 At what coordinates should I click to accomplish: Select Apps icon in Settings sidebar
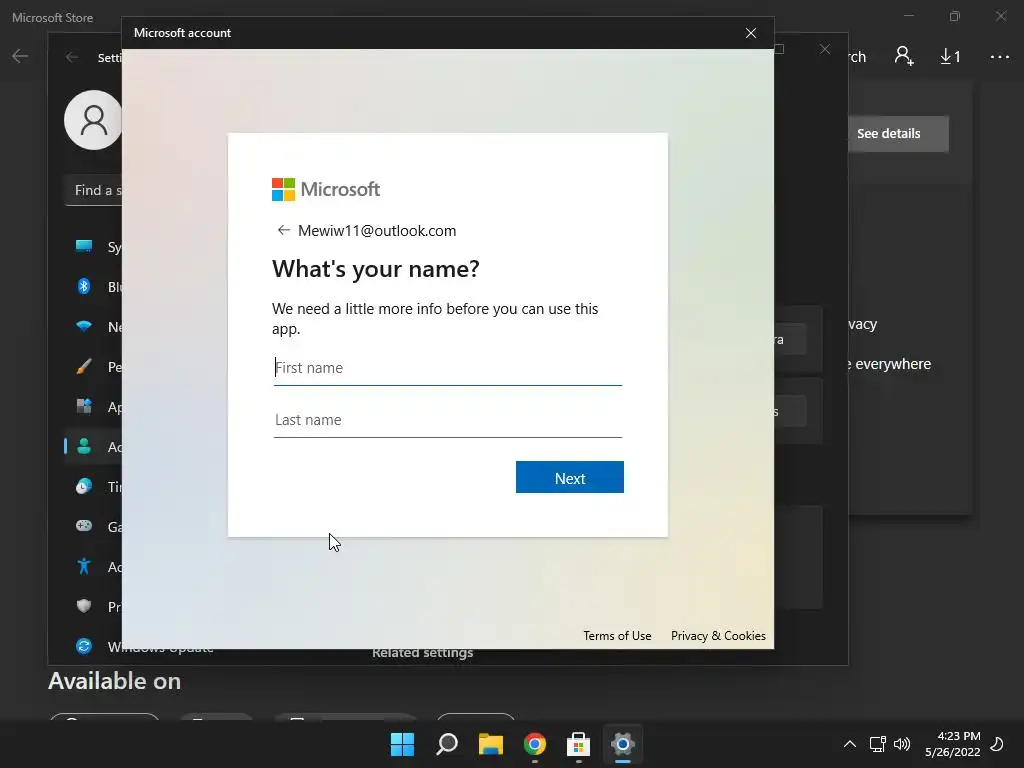84,406
